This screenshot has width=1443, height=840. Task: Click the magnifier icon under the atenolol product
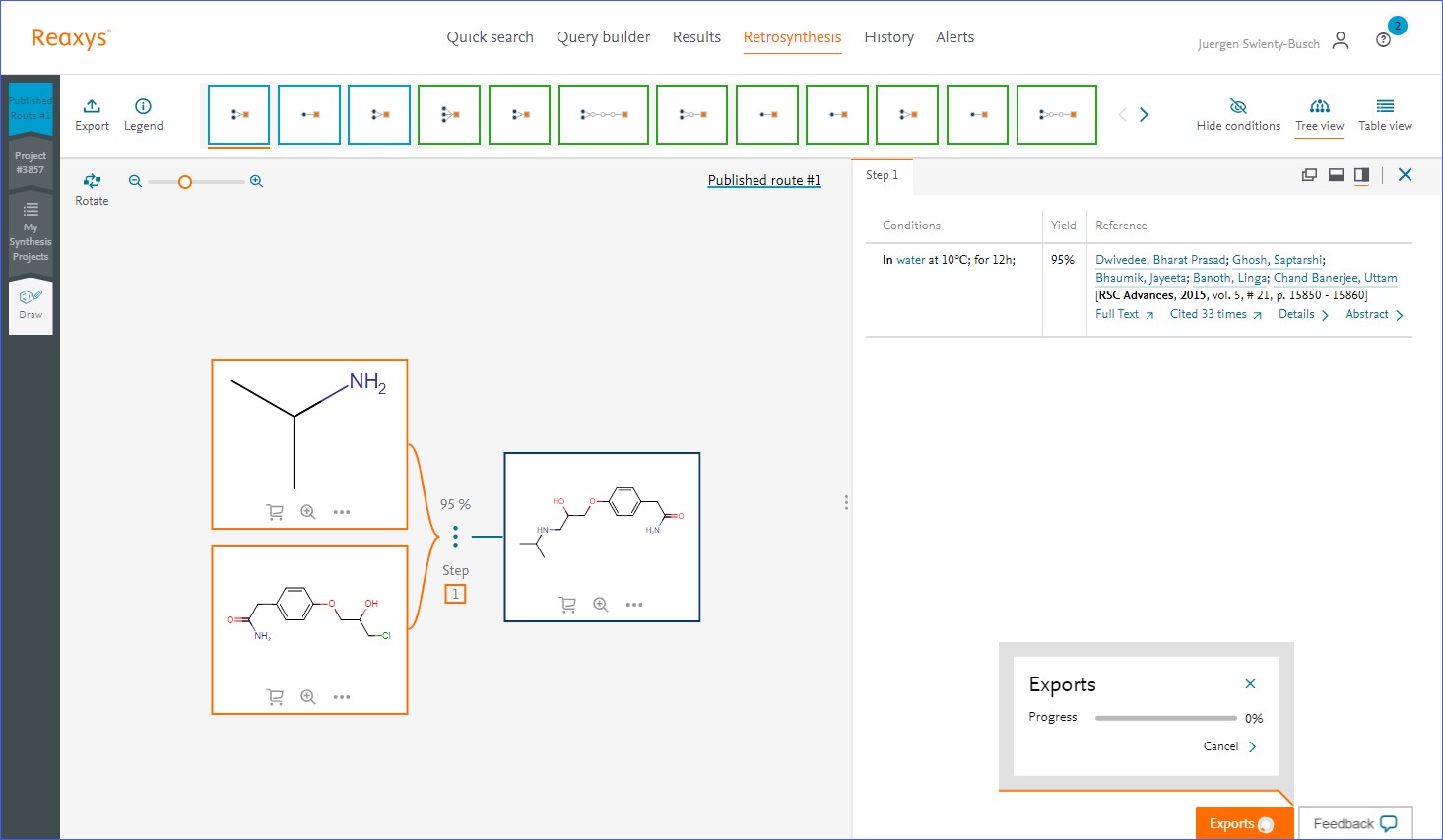pos(601,604)
